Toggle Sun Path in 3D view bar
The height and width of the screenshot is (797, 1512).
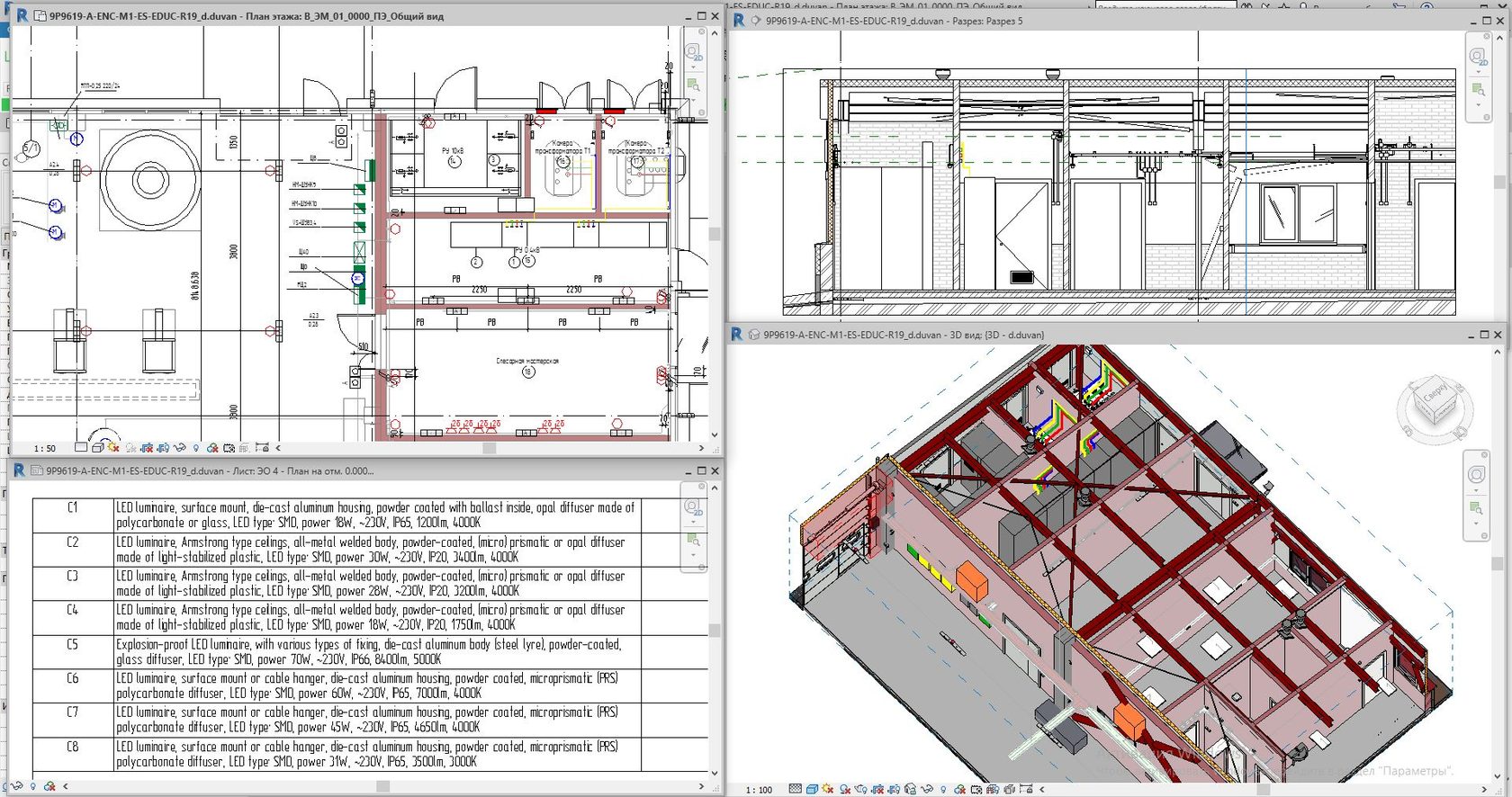(828, 789)
